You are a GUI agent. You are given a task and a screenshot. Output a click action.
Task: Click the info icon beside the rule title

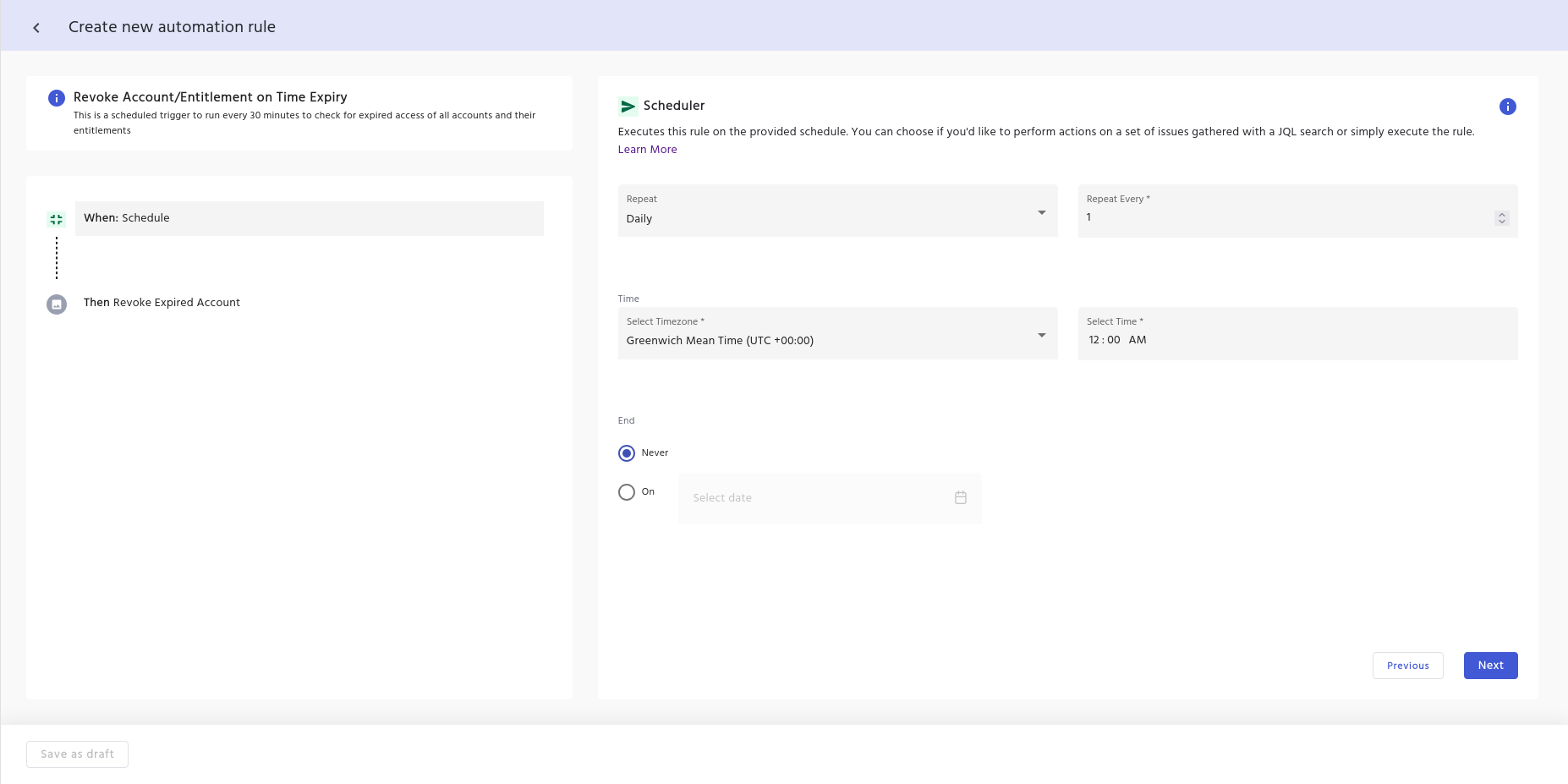[x=57, y=98]
